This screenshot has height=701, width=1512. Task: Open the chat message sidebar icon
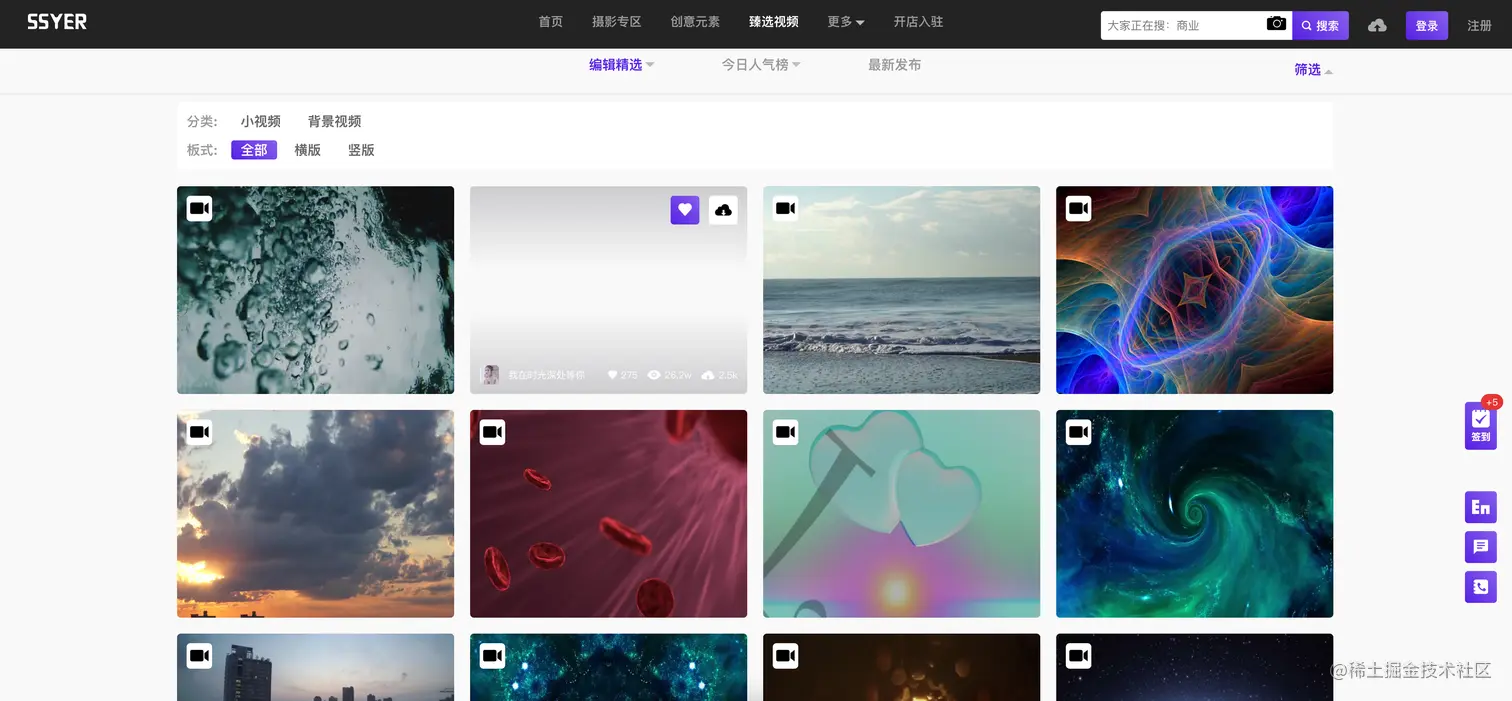1481,547
